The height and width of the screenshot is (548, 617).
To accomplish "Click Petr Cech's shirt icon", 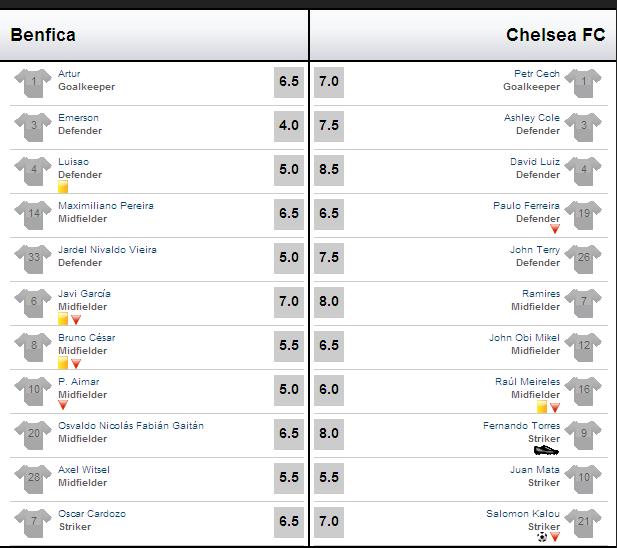I will 583,83.
